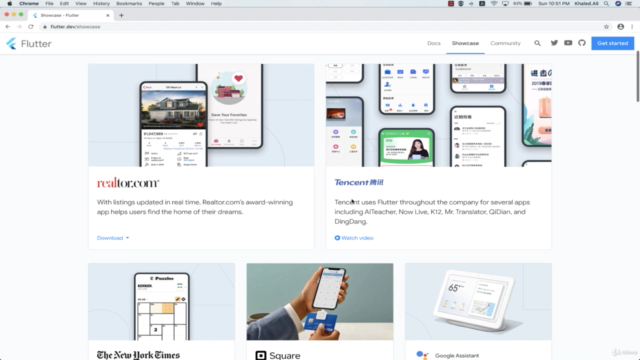
Task: Select the Showcase navigation tab
Action: pos(465,43)
